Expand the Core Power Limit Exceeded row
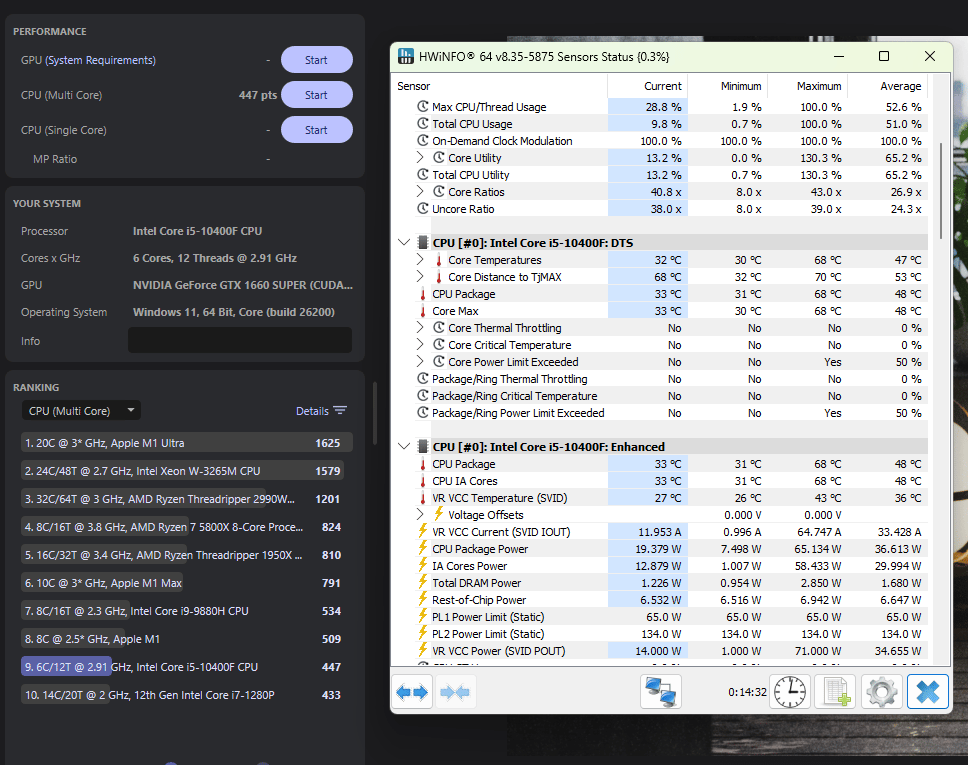This screenshot has height=765, width=968. pos(420,361)
